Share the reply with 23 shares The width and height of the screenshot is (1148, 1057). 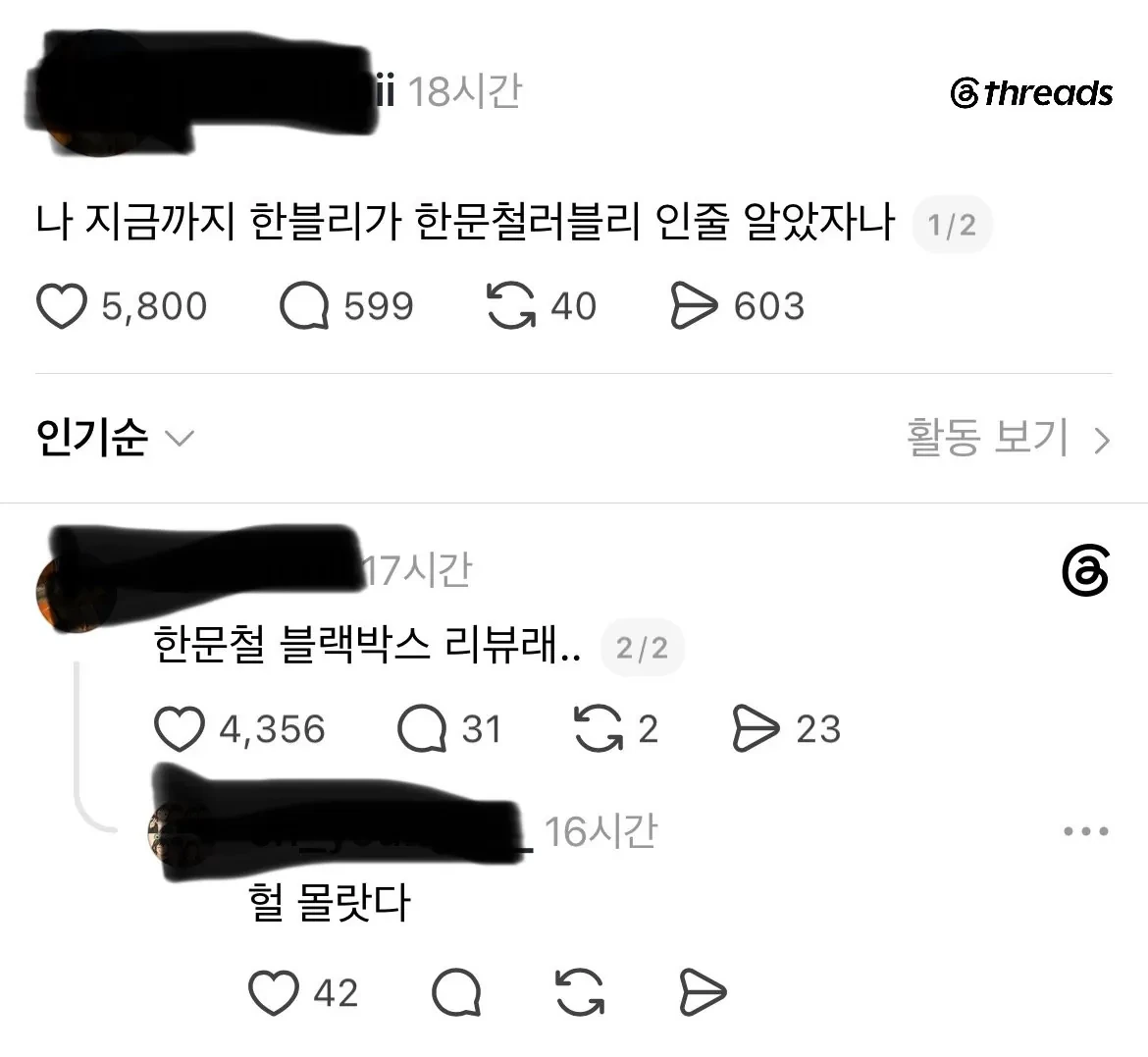coord(756,729)
